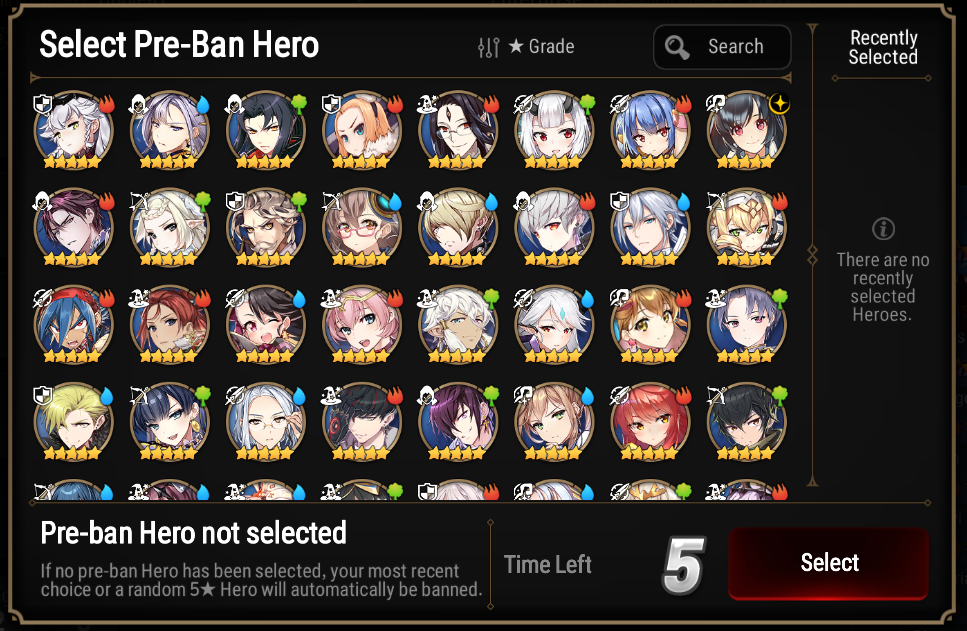This screenshot has width=967, height=631.
Task: Select the glasses-wearing black-haired mage in first row
Action: point(458,131)
